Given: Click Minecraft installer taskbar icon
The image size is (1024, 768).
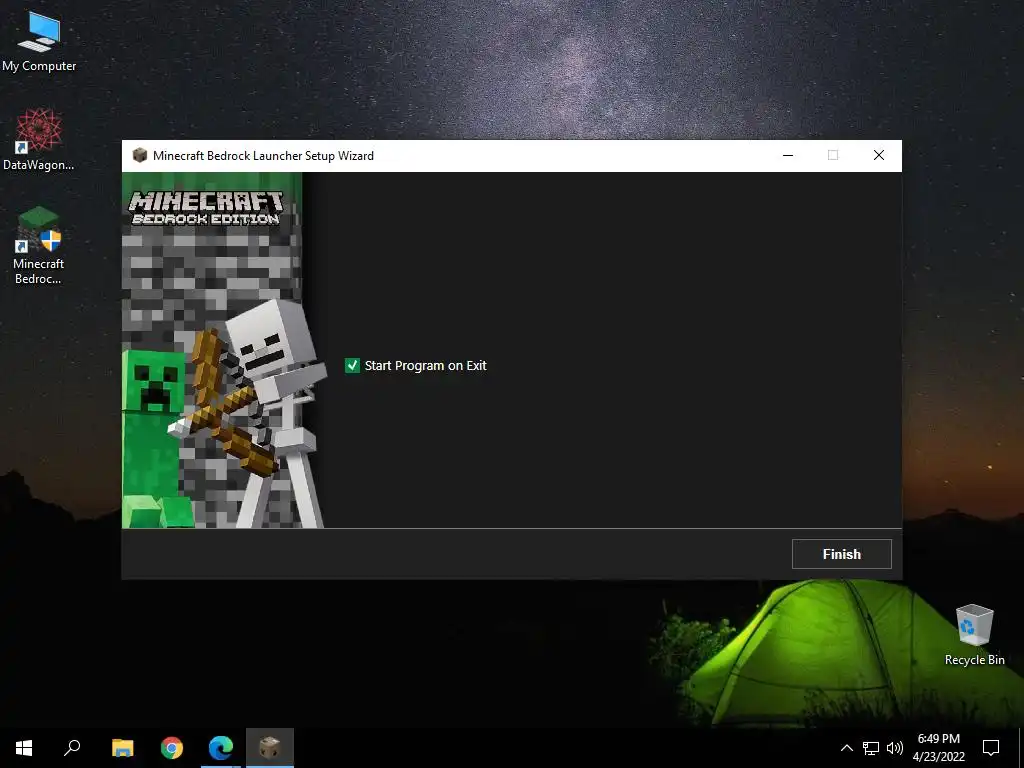Looking at the screenshot, I should pos(270,748).
